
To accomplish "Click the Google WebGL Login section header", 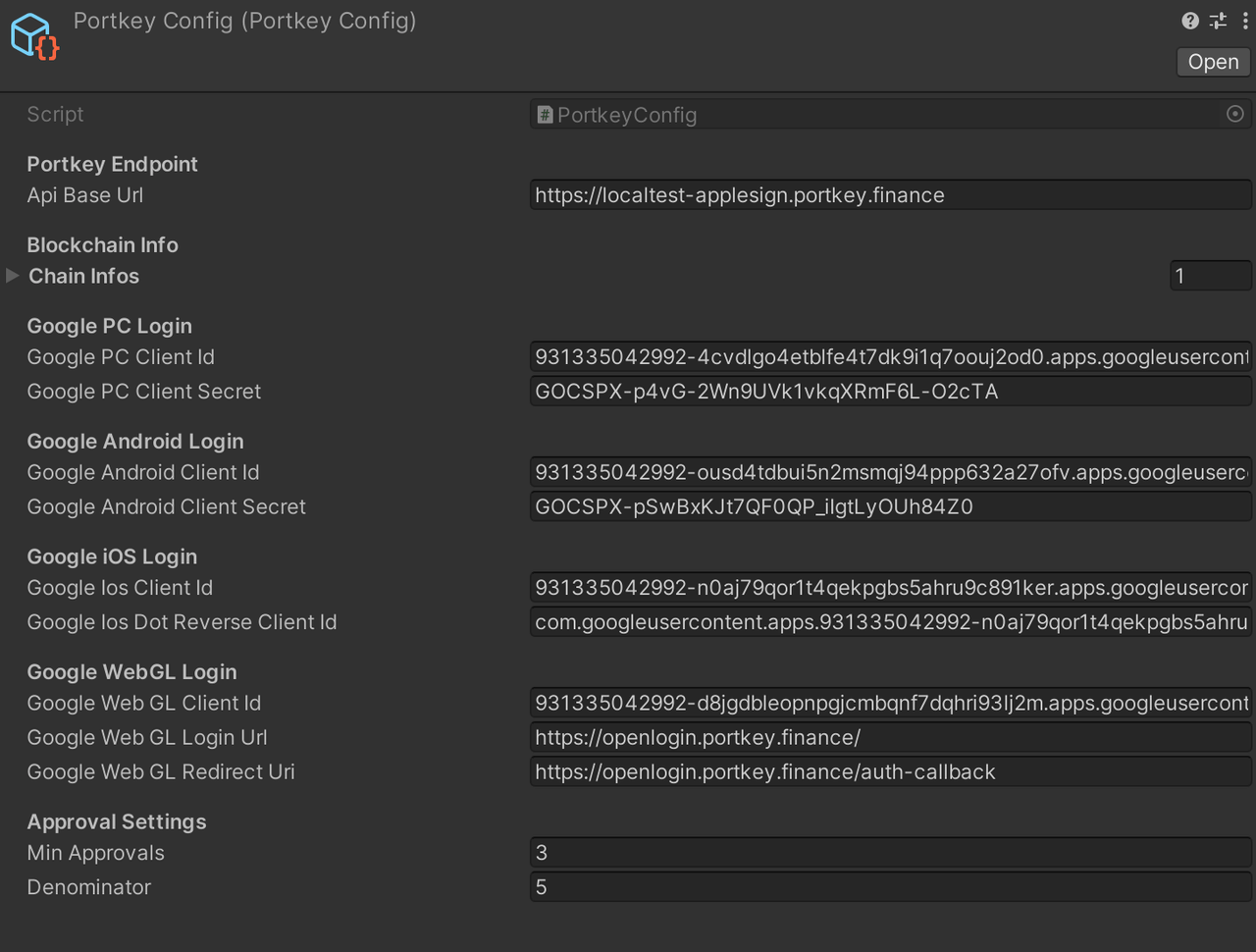I will point(131,671).
